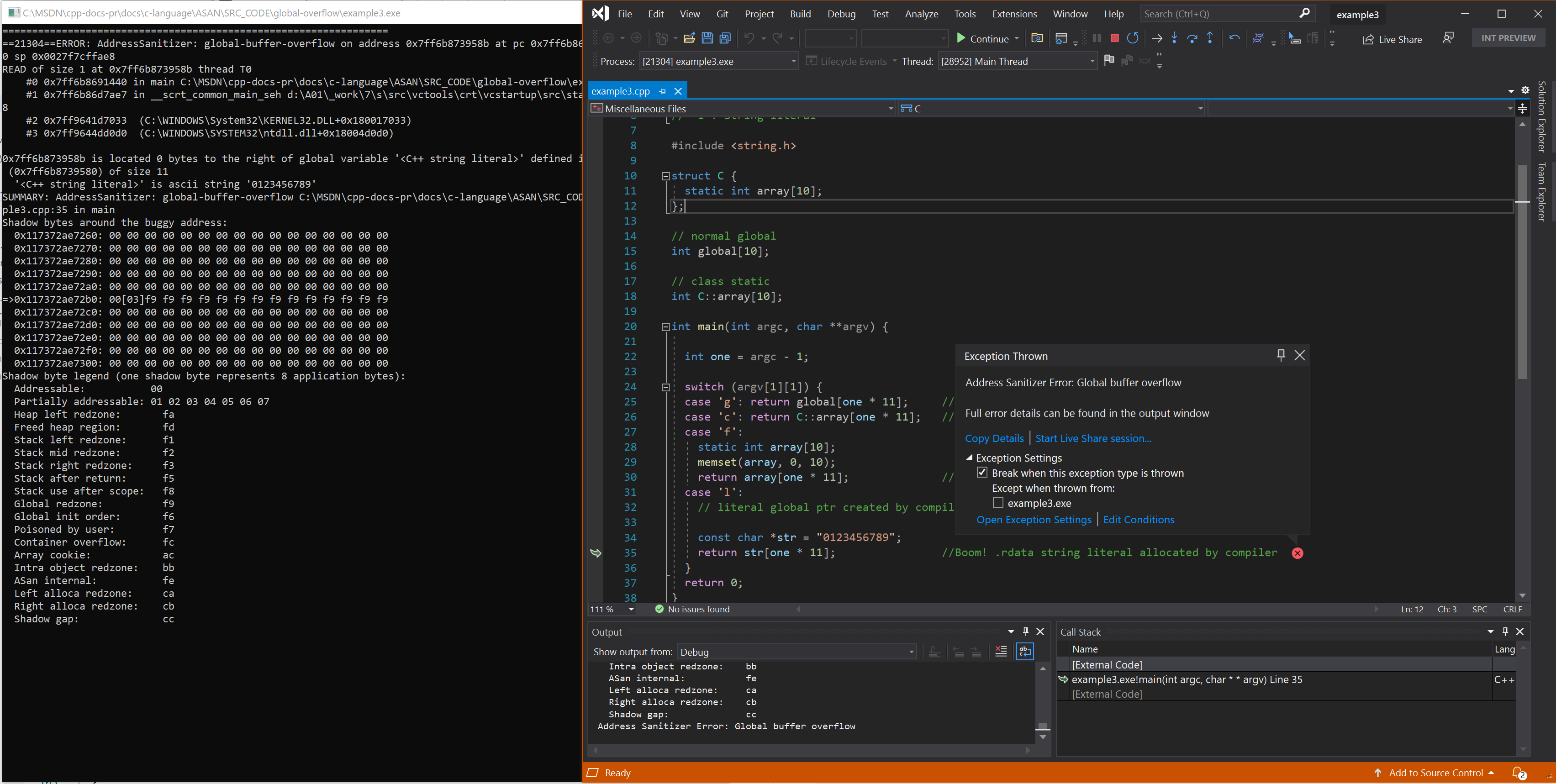The width and height of the screenshot is (1556, 784).
Task: Click Clear All icon in Output panel
Action: 1001,651
